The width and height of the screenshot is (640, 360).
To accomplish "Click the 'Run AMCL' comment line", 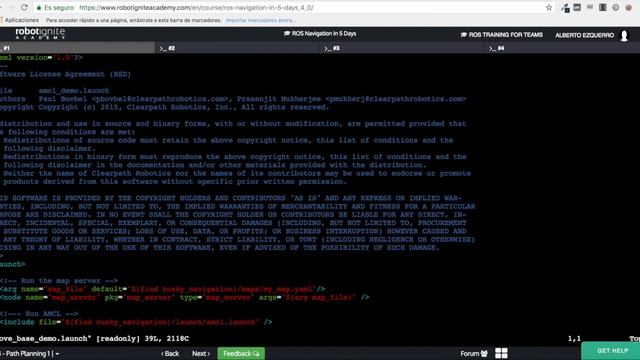I will coord(39,314).
